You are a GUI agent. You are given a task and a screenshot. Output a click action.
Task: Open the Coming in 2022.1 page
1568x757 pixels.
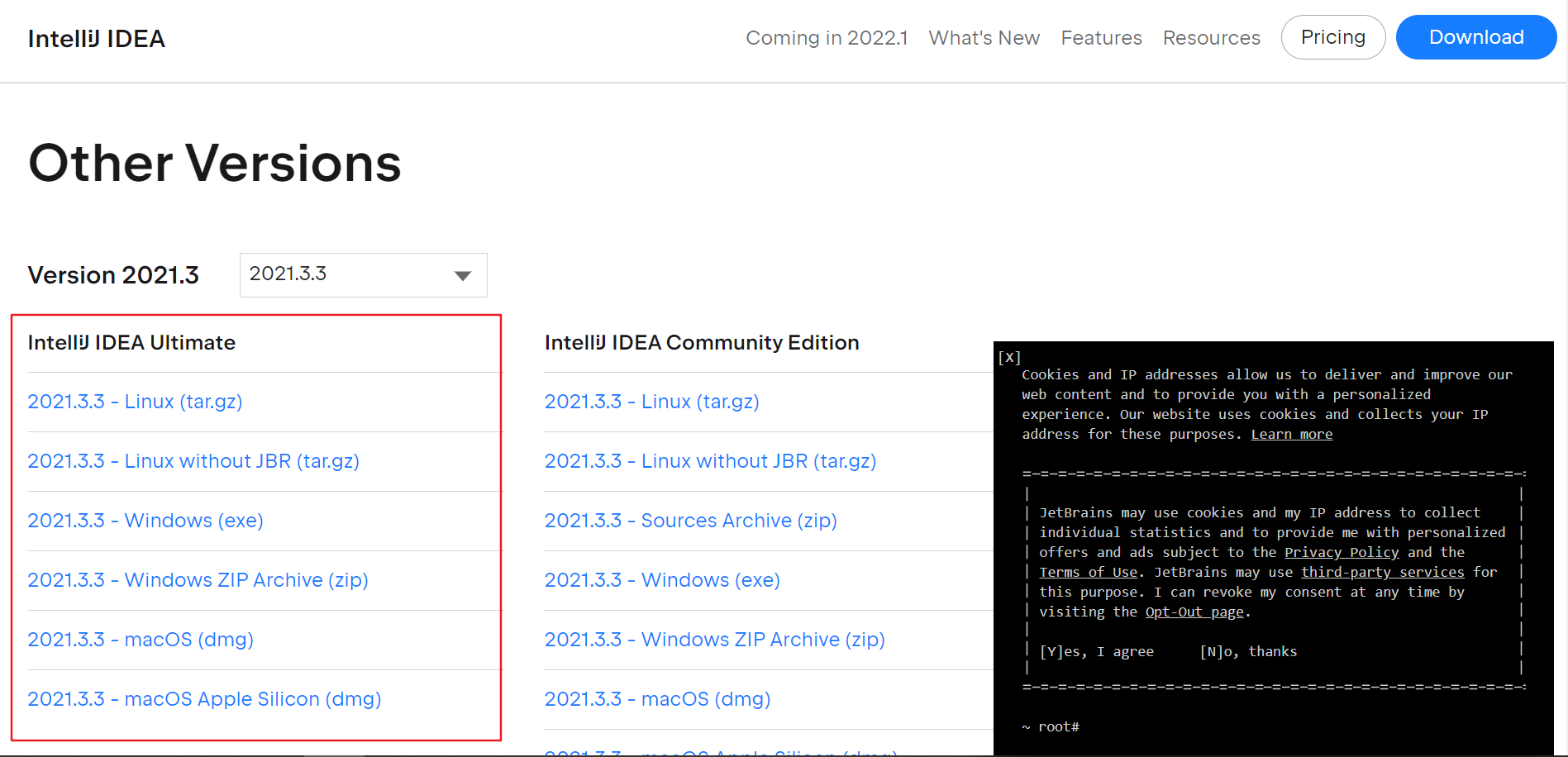click(827, 38)
